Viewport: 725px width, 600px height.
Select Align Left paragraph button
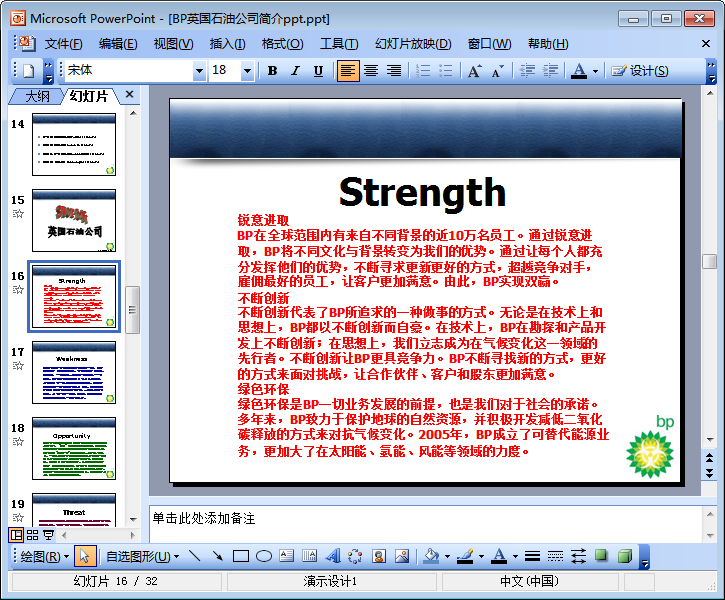click(348, 71)
